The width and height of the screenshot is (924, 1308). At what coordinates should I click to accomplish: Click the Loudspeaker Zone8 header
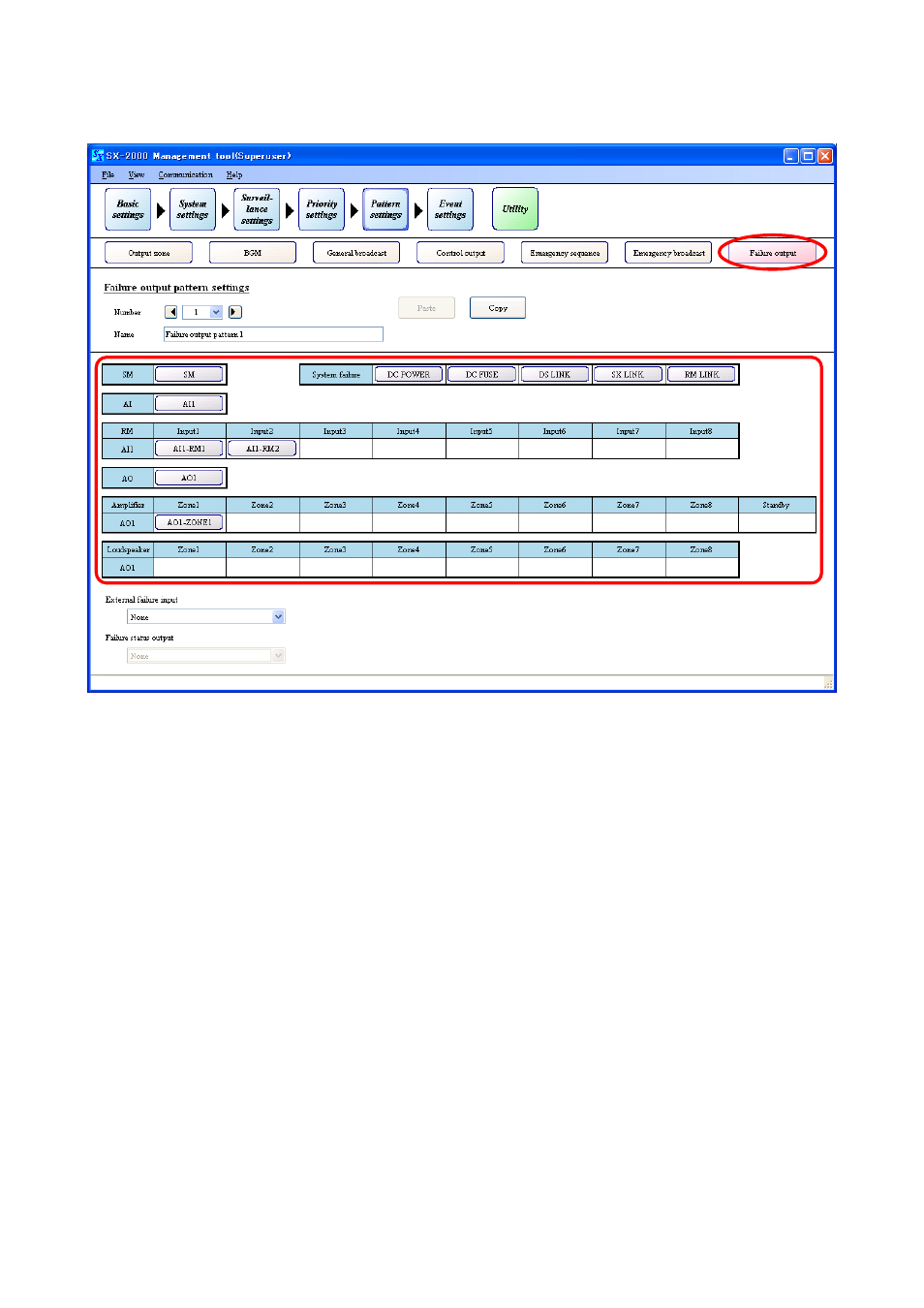tap(701, 549)
